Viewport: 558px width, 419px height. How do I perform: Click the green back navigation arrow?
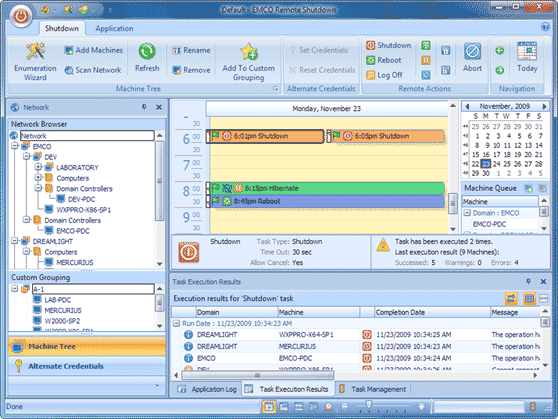(x=500, y=50)
